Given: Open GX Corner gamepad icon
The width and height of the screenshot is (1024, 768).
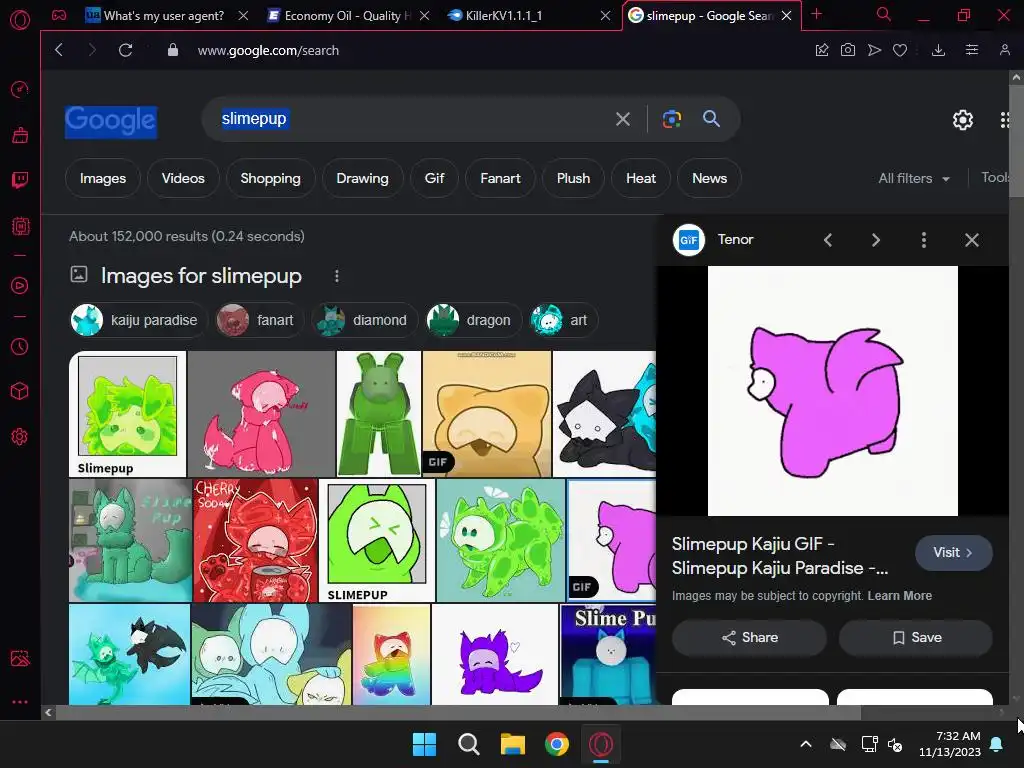Looking at the screenshot, I should [59, 15].
